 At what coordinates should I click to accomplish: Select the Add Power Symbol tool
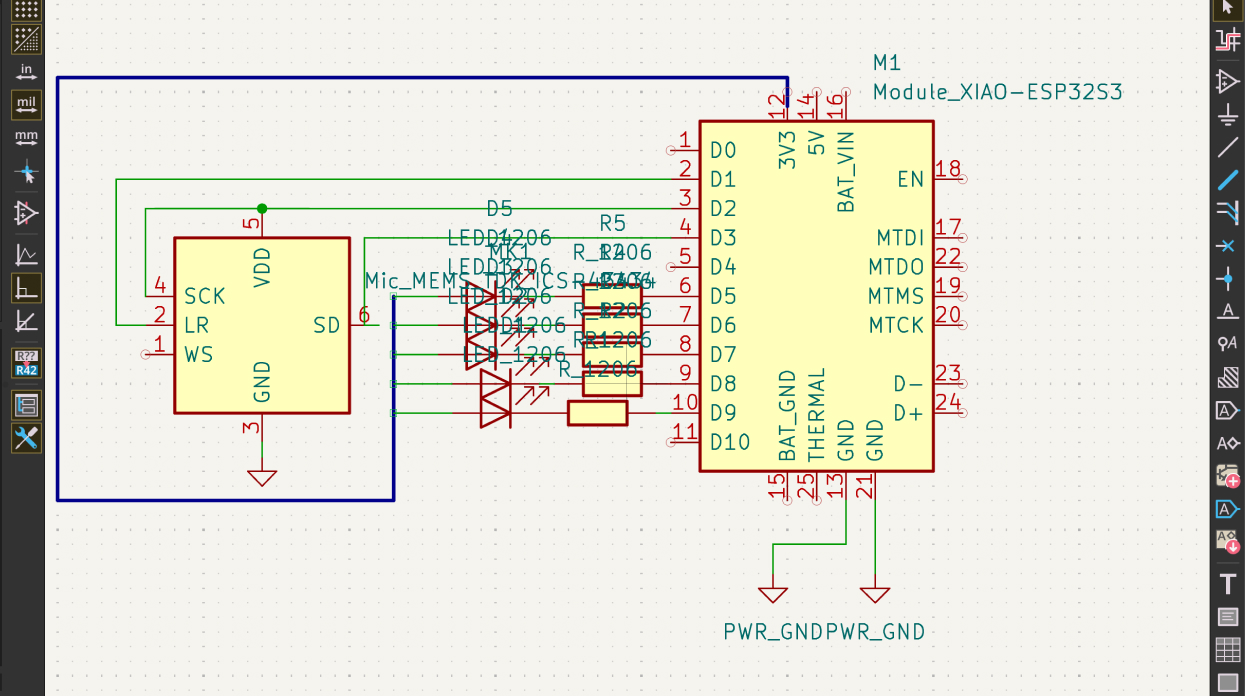point(1228,114)
